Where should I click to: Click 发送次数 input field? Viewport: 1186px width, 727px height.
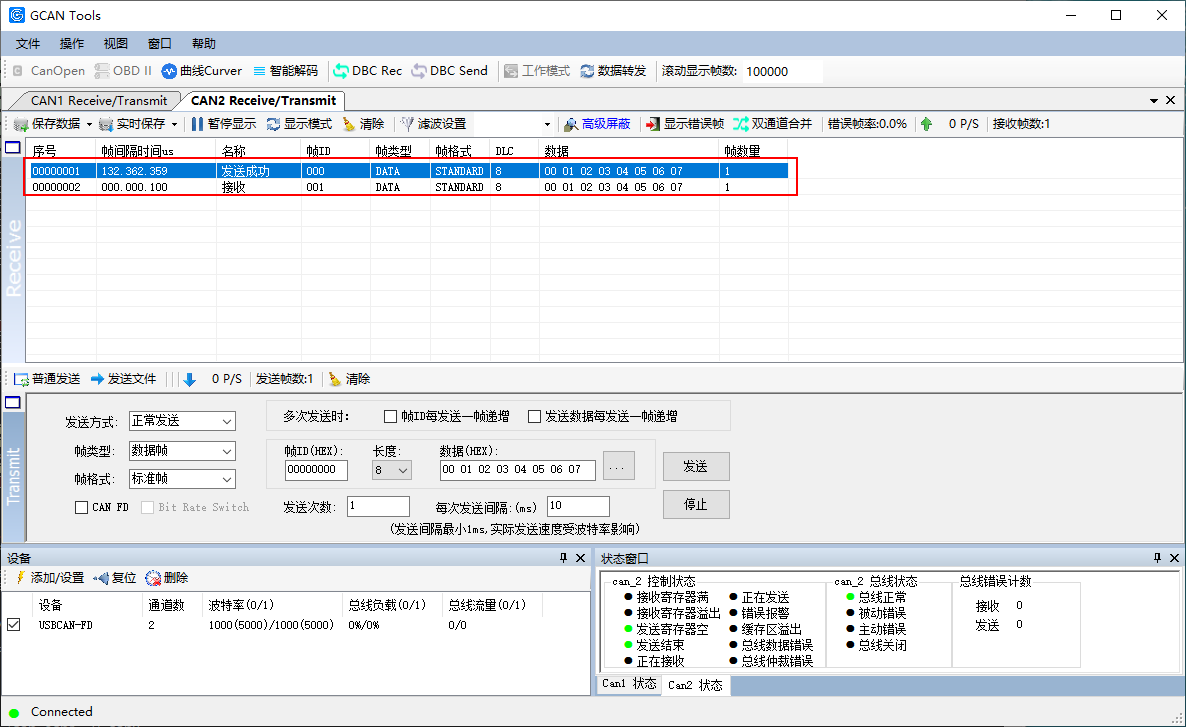point(378,506)
